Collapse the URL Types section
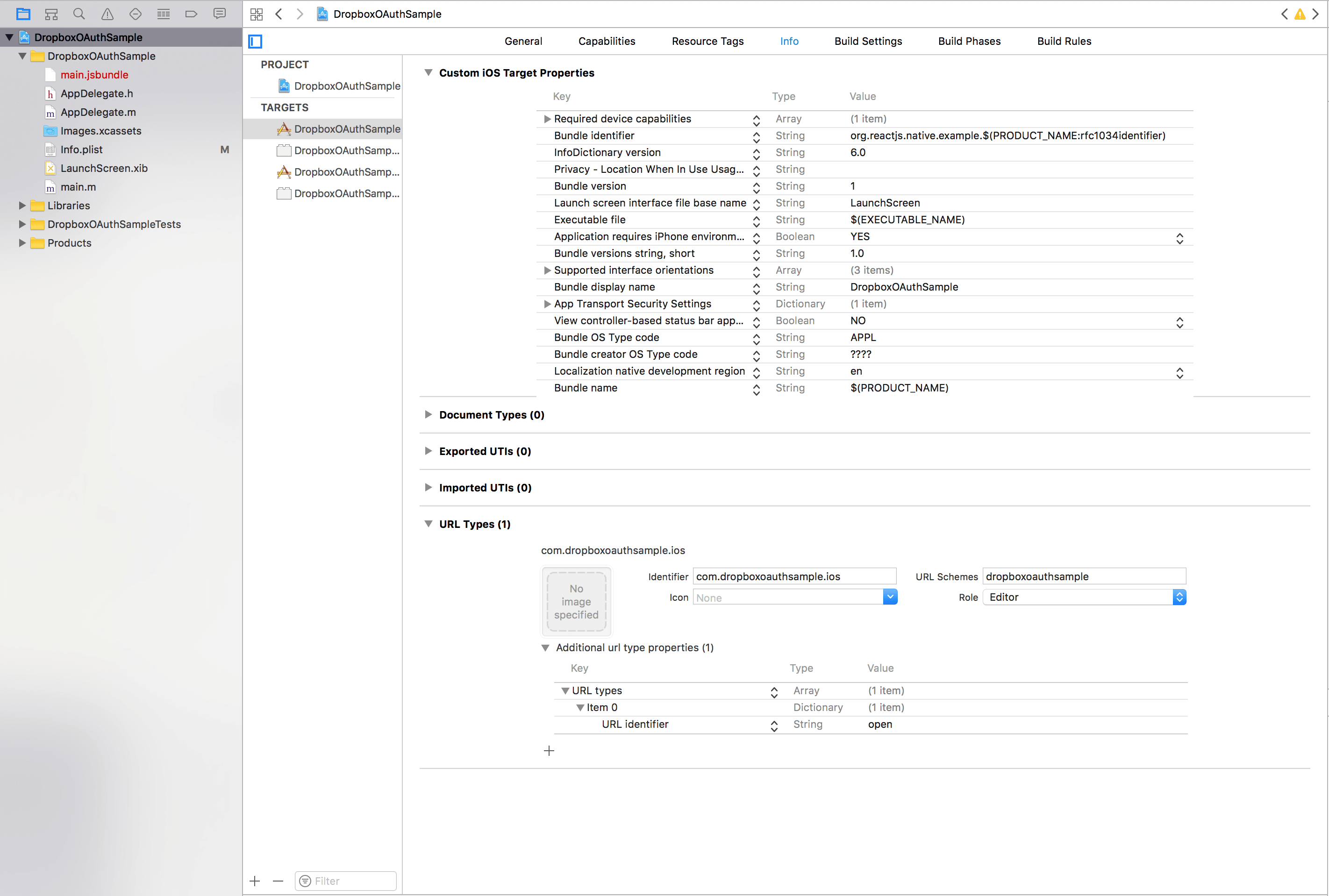The image size is (1329, 896). click(x=428, y=524)
